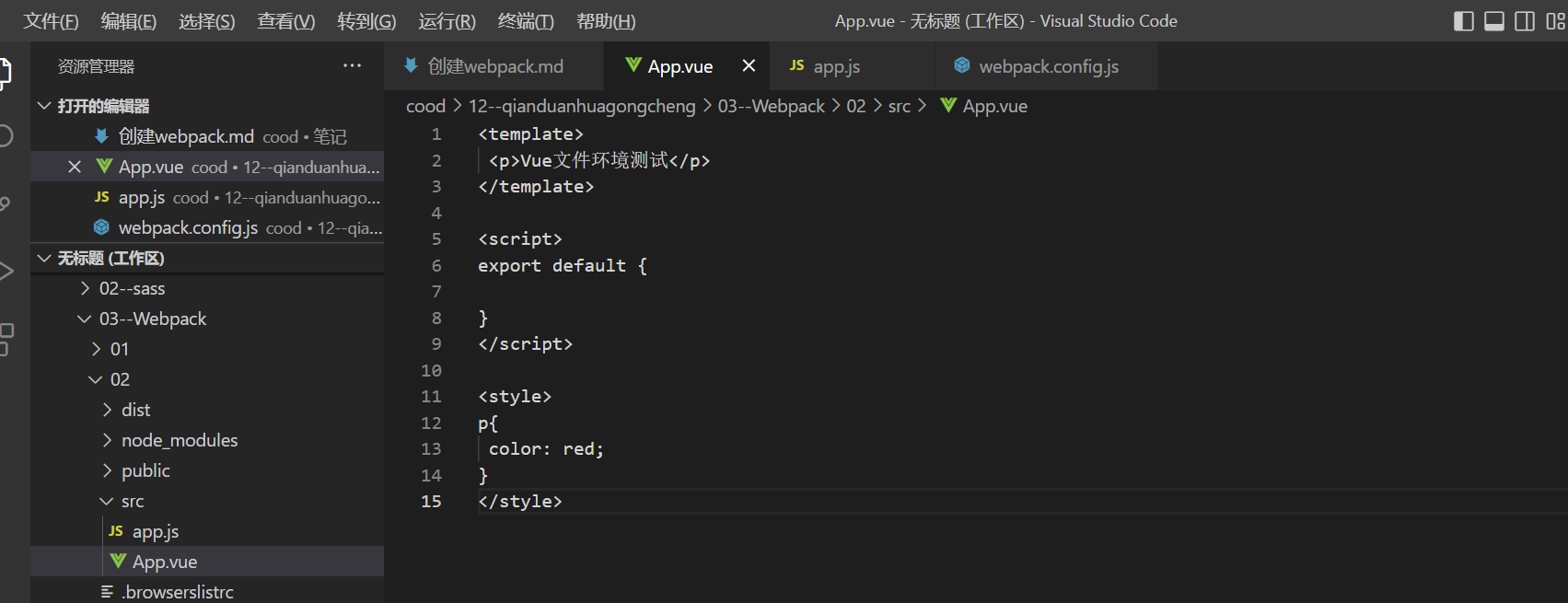The width and height of the screenshot is (1568, 603).
Task: Open webpack.config.js from the open editors list
Action: 207,227
